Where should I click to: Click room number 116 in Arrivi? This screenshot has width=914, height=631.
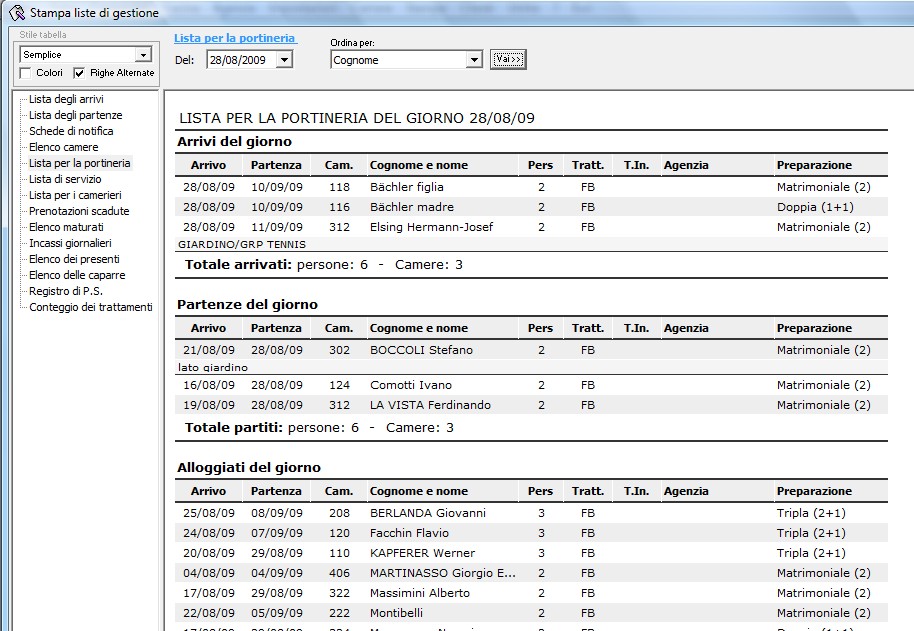[339, 207]
